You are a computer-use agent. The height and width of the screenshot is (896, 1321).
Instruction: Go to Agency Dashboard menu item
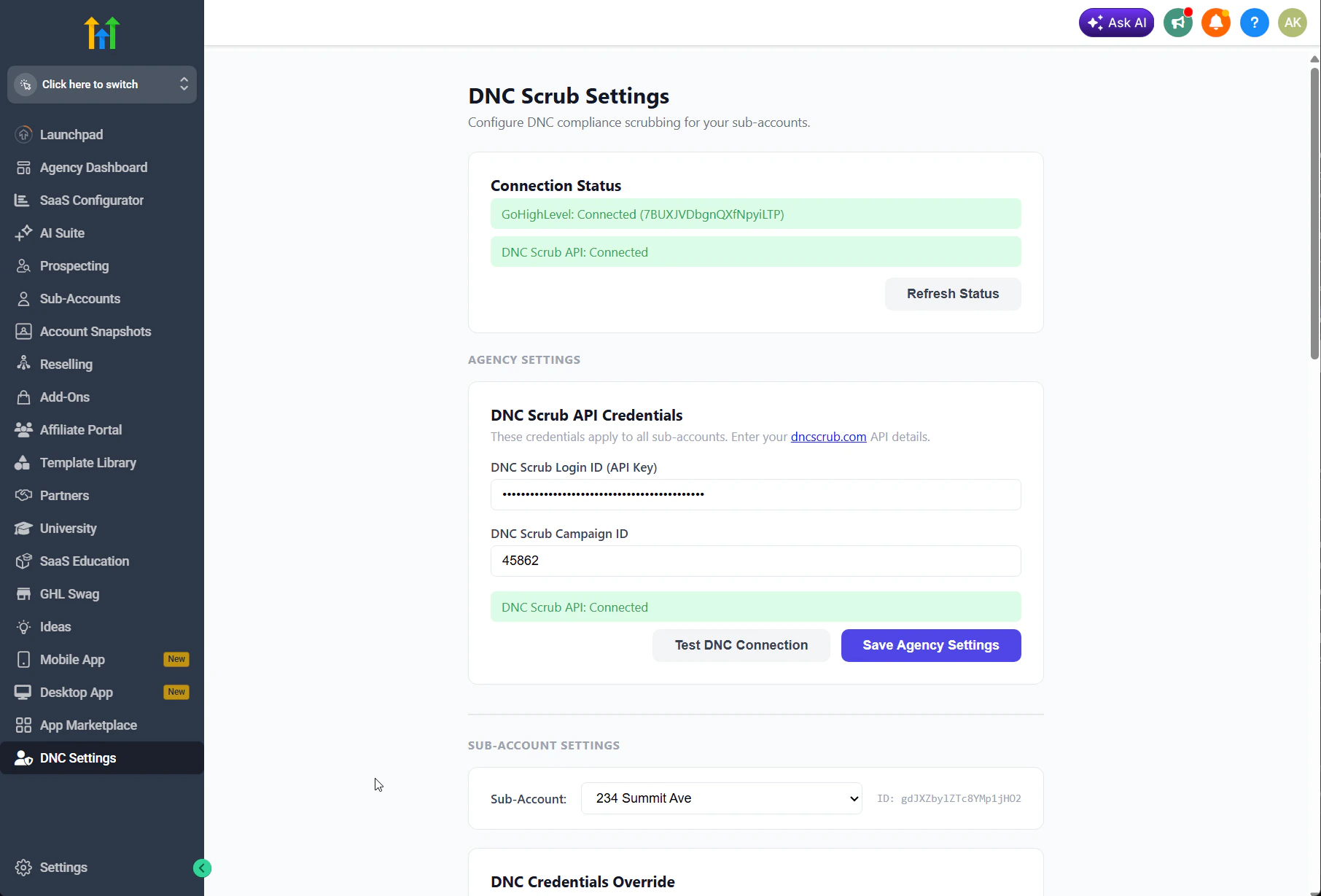(x=102, y=168)
